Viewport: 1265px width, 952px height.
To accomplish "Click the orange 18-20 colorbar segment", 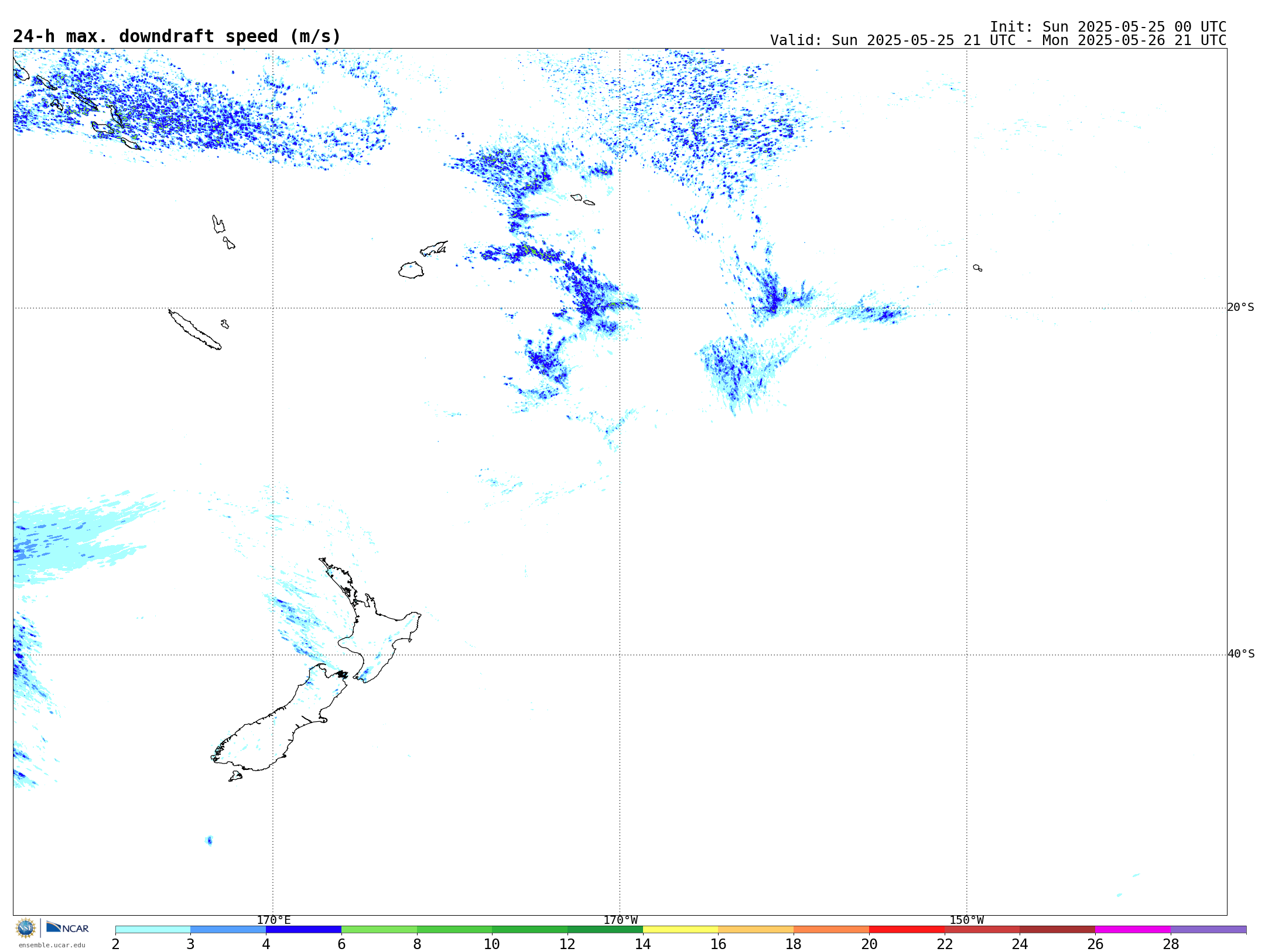I will point(832,930).
